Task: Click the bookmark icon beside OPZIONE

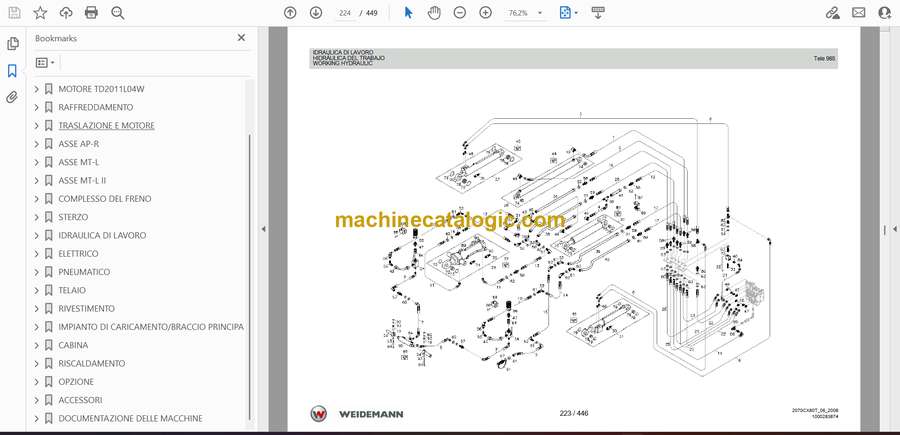Action: (x=48, y=382)
